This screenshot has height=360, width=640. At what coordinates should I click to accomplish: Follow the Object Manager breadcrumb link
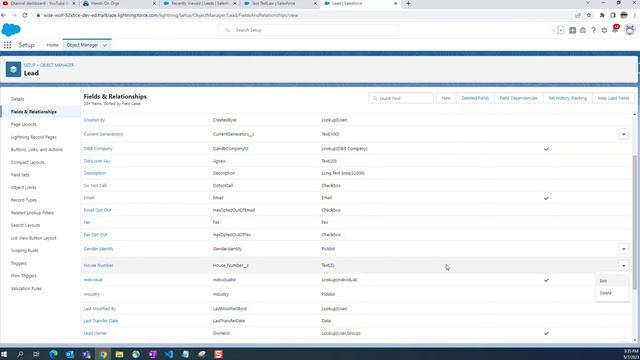click(x=57, y=65)
